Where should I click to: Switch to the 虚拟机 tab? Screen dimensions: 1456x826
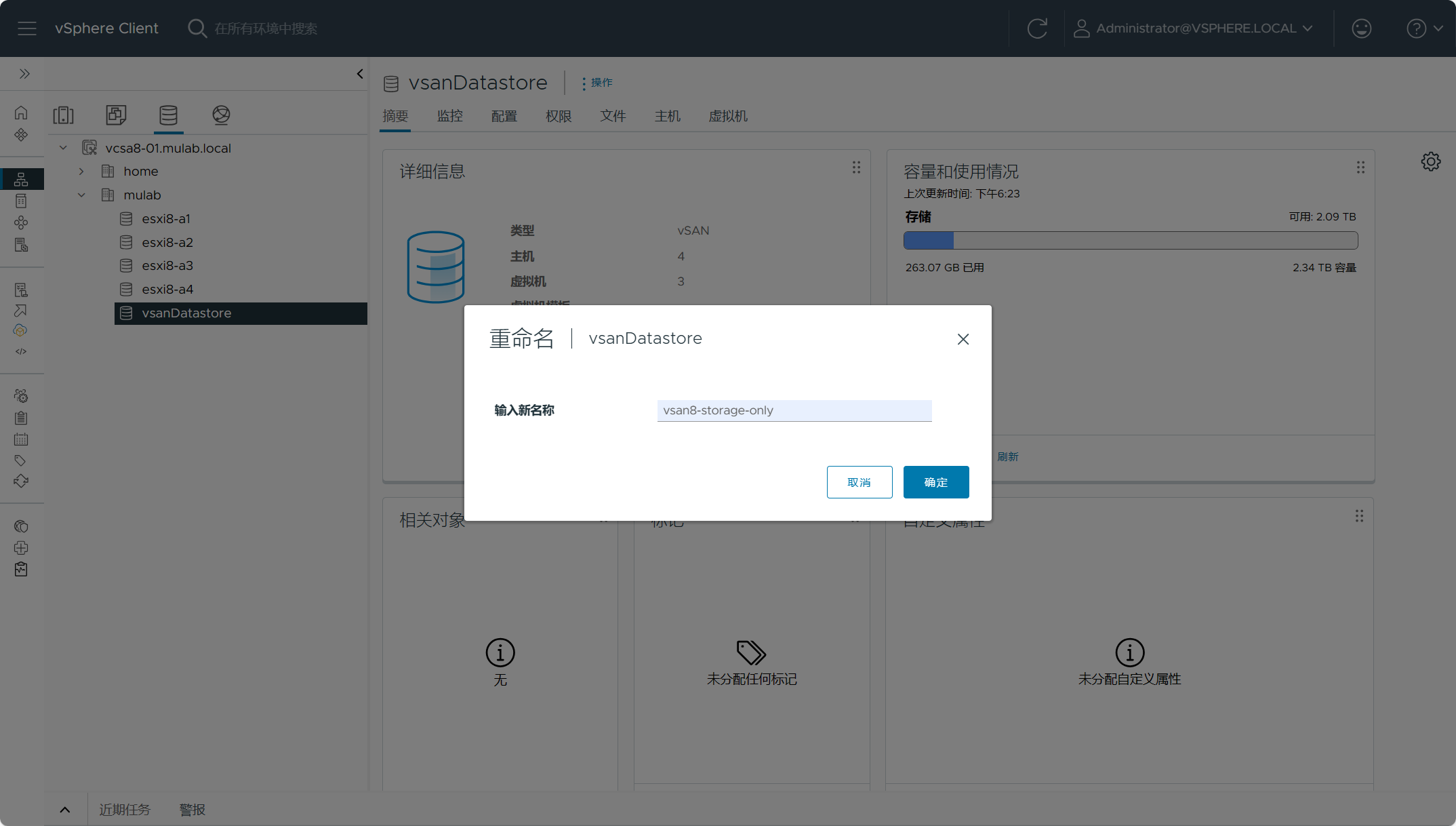[728, 116]
